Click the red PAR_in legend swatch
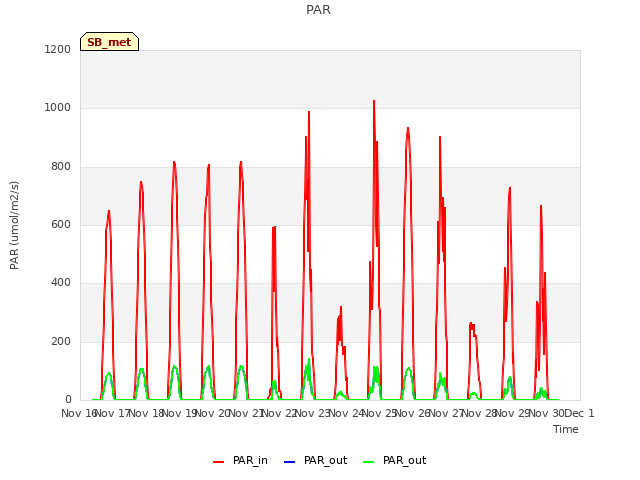The width and height of the screenshot is (640, 480). 219,462
